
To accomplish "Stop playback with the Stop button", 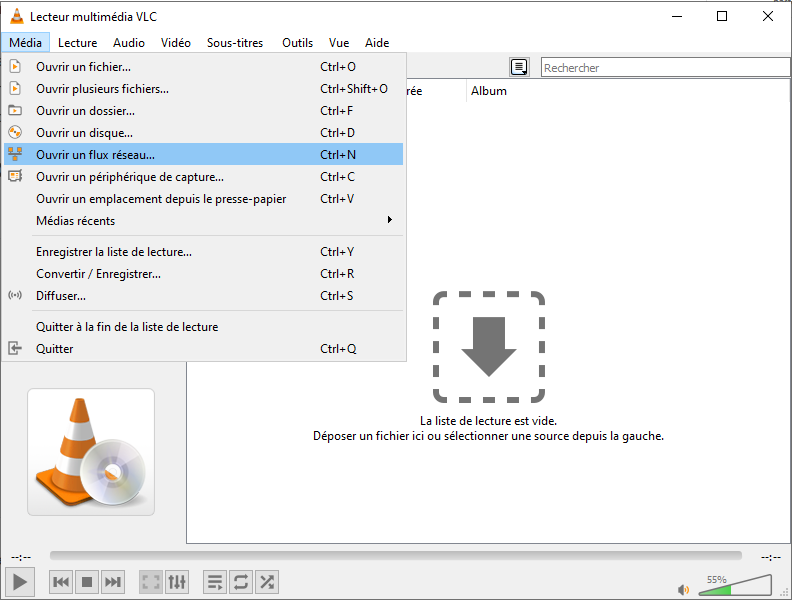I will pos(87,582).
